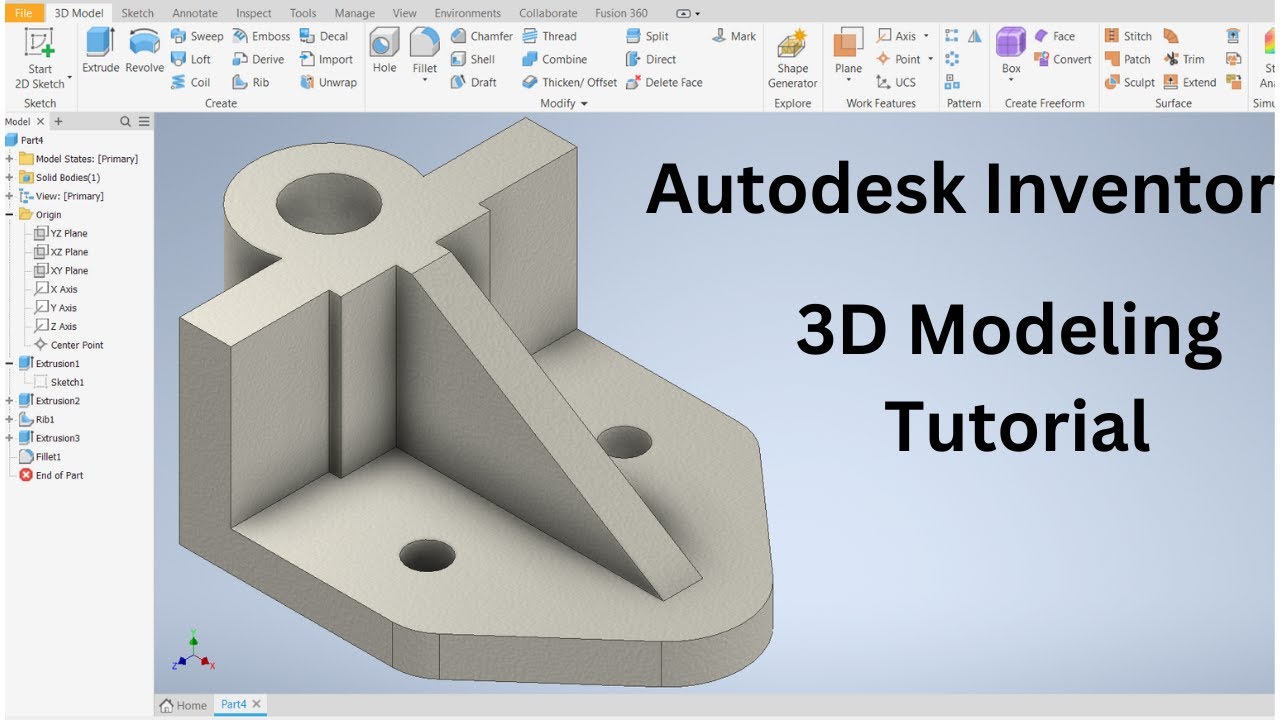Switch to the Sketch ribbon tab

(x=138, y=13)
